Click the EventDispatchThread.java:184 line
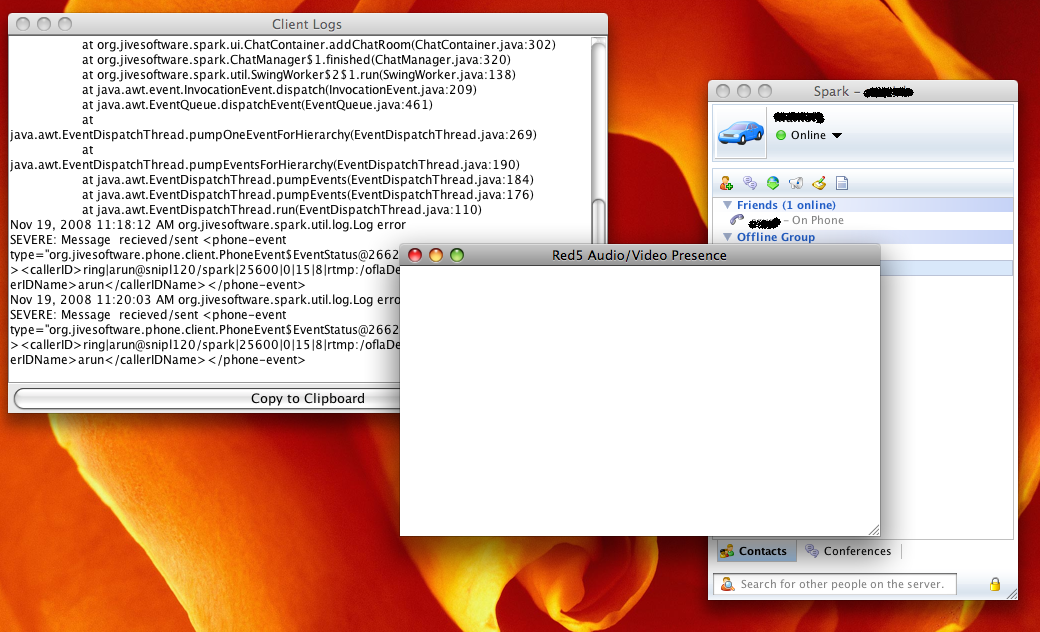This screenshot has height=632, width=1040. 308,180
